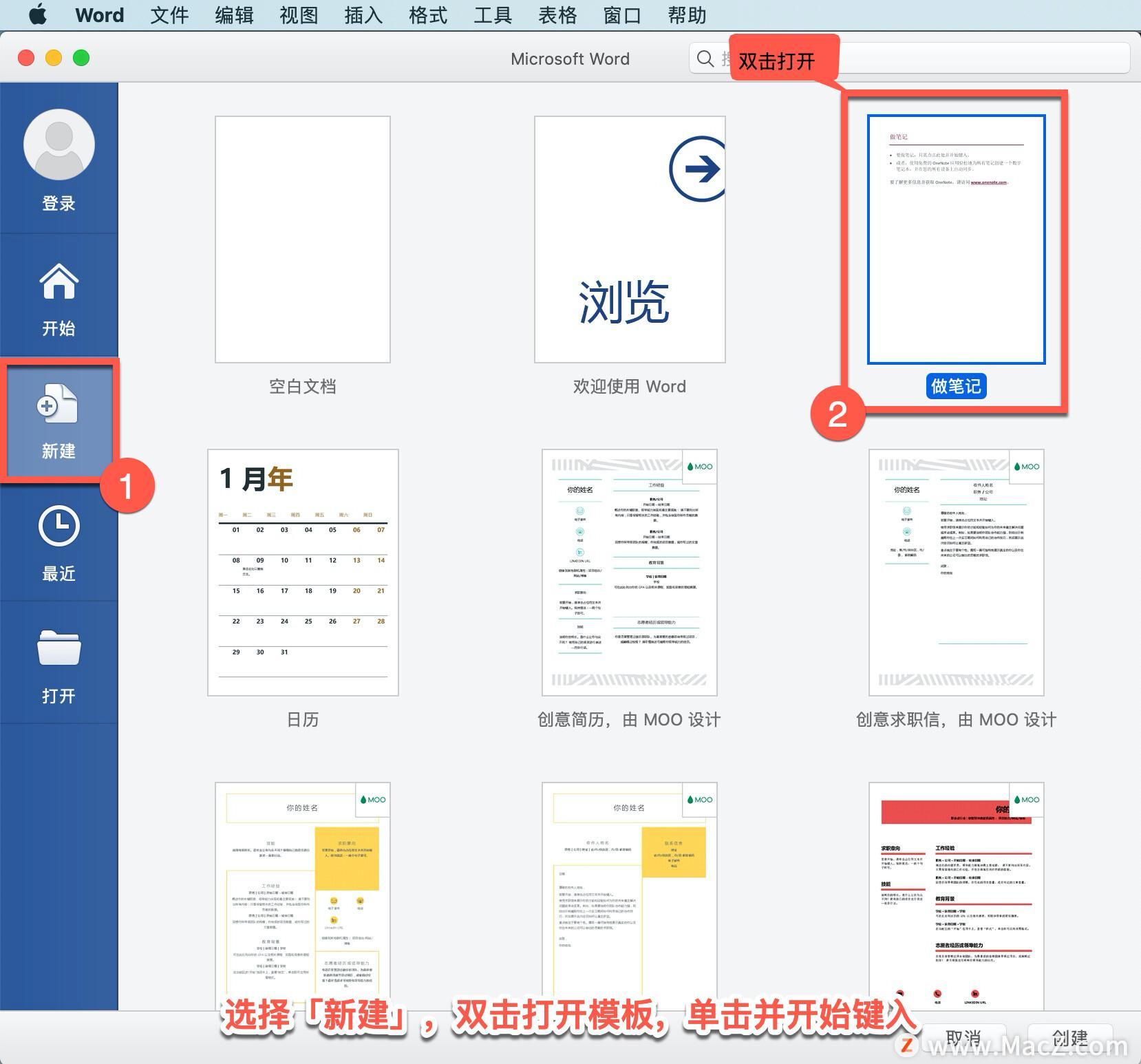The image size is (1141, 1064).
Task: Open the 工具 menu
Action: tap(493, 15)
